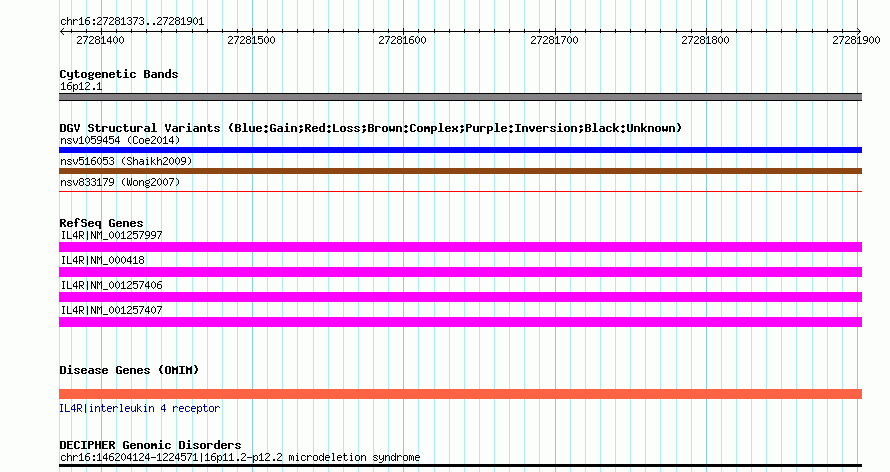Screen dimensions: 890x472
Task: Select the IL4R|NM_001257406 transcript label
Action: tap(111, 285)
